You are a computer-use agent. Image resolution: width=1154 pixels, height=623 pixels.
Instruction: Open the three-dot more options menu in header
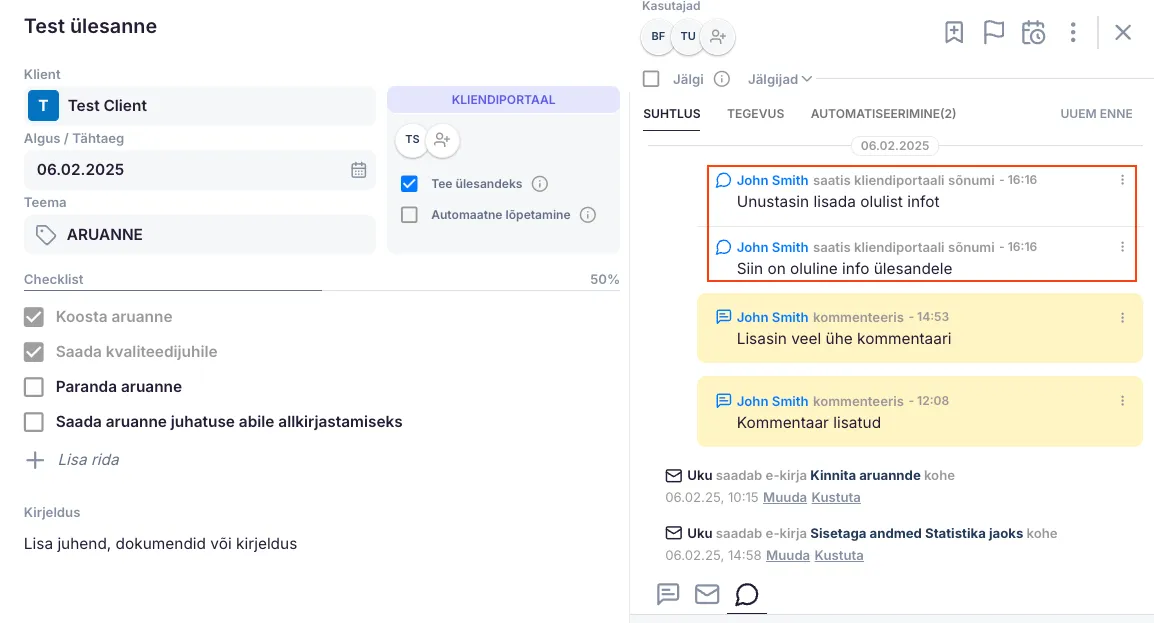coord(1073,33)
